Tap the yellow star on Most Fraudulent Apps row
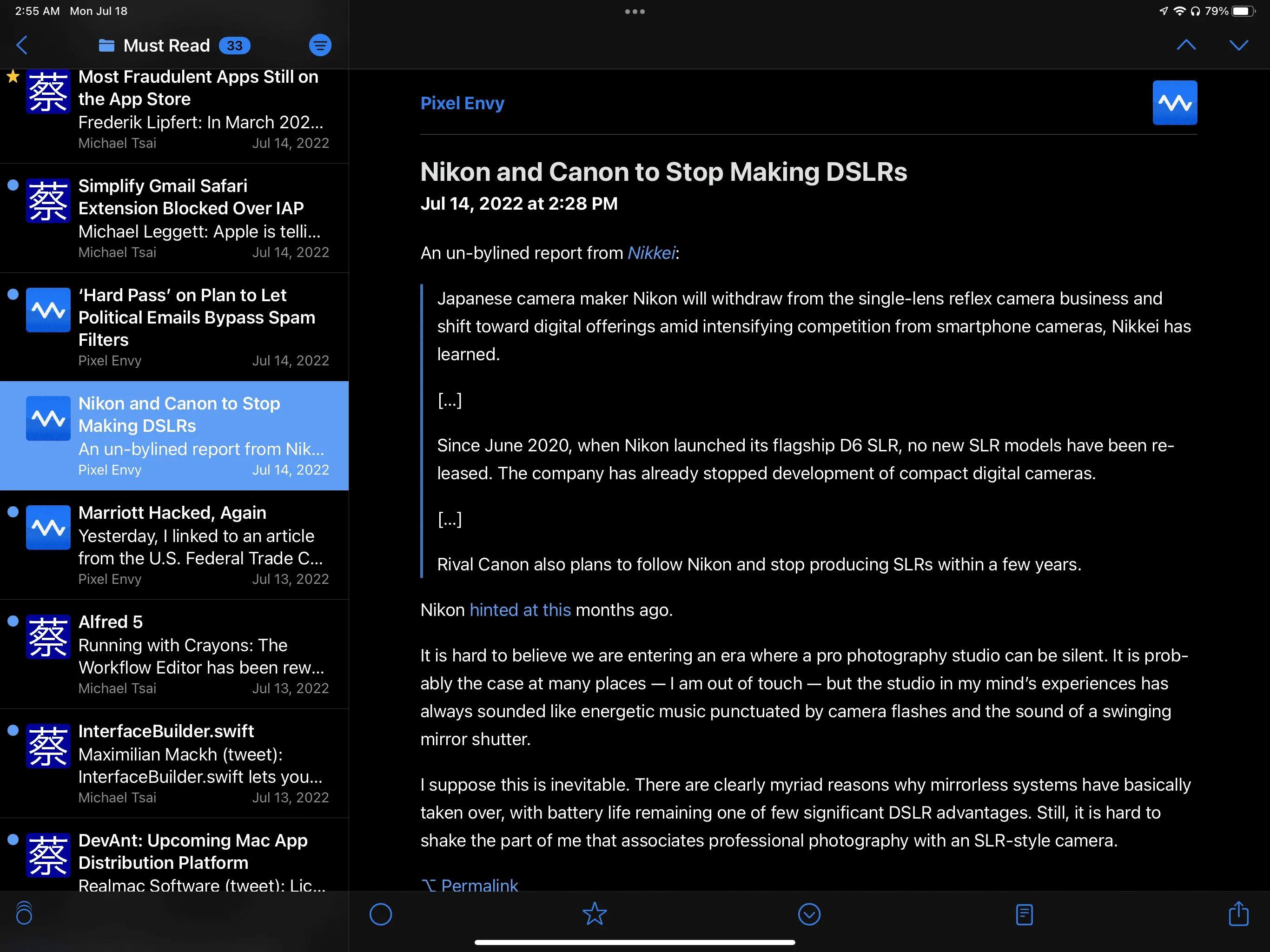 click(x=13, y=76)
